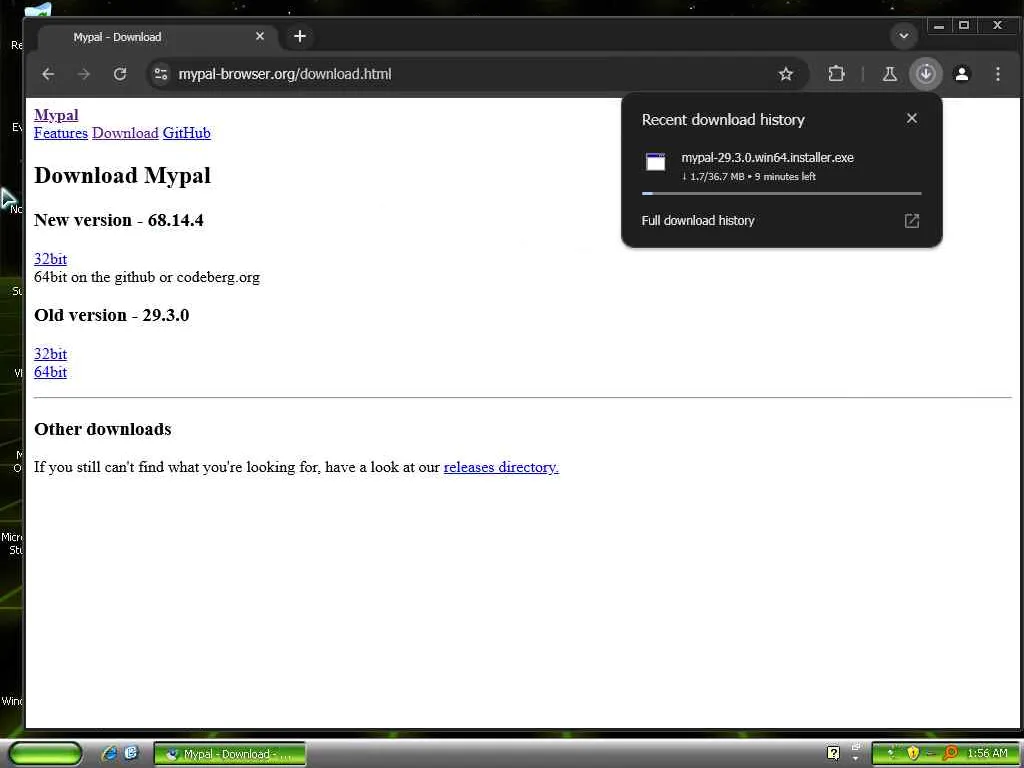The width and height of the screenshot is (1024, 768).
Task: Click the orange magnifier tray icon
Action: click(950, 754)
